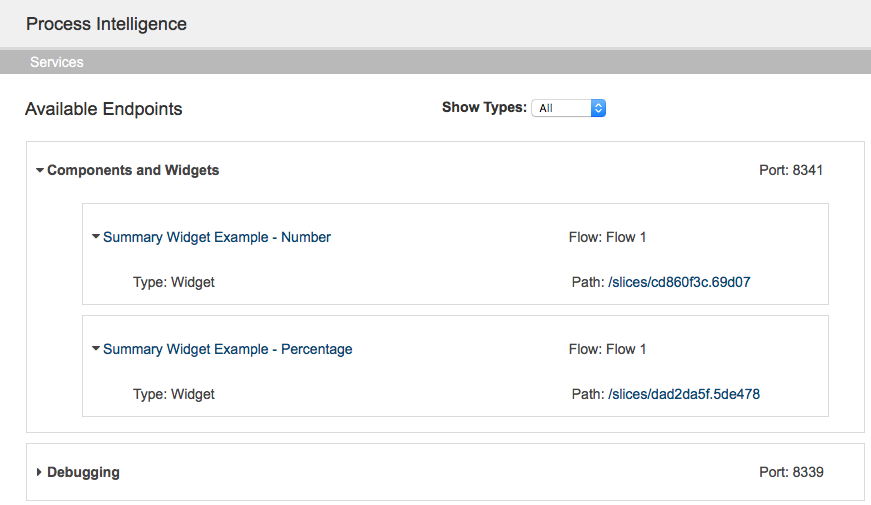This screenshot has height=505, width=871.
Task: Click the Components and Widgets heading
Action: click(133, 170)
